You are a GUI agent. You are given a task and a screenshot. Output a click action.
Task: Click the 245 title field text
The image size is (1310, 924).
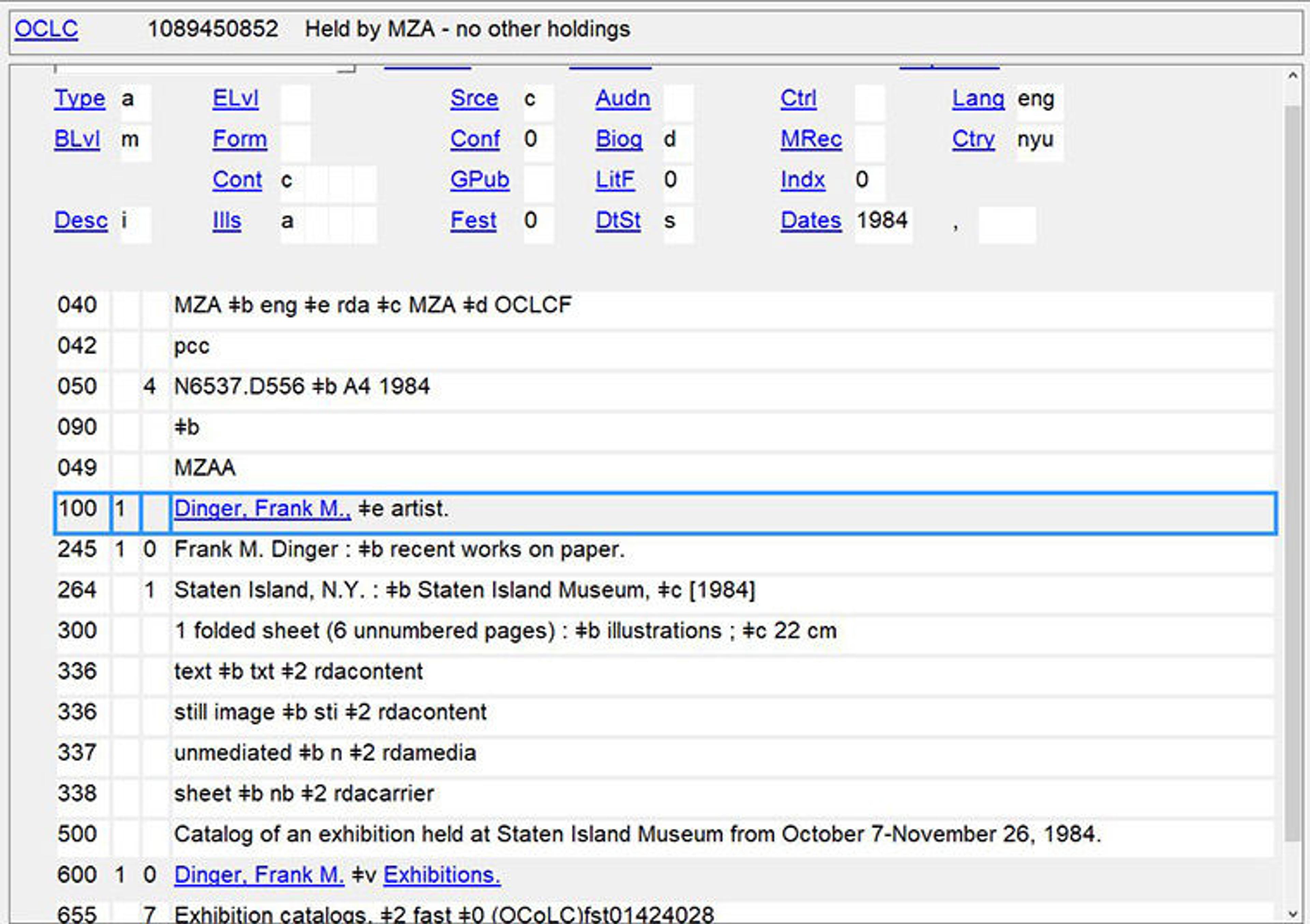(399, 550)
